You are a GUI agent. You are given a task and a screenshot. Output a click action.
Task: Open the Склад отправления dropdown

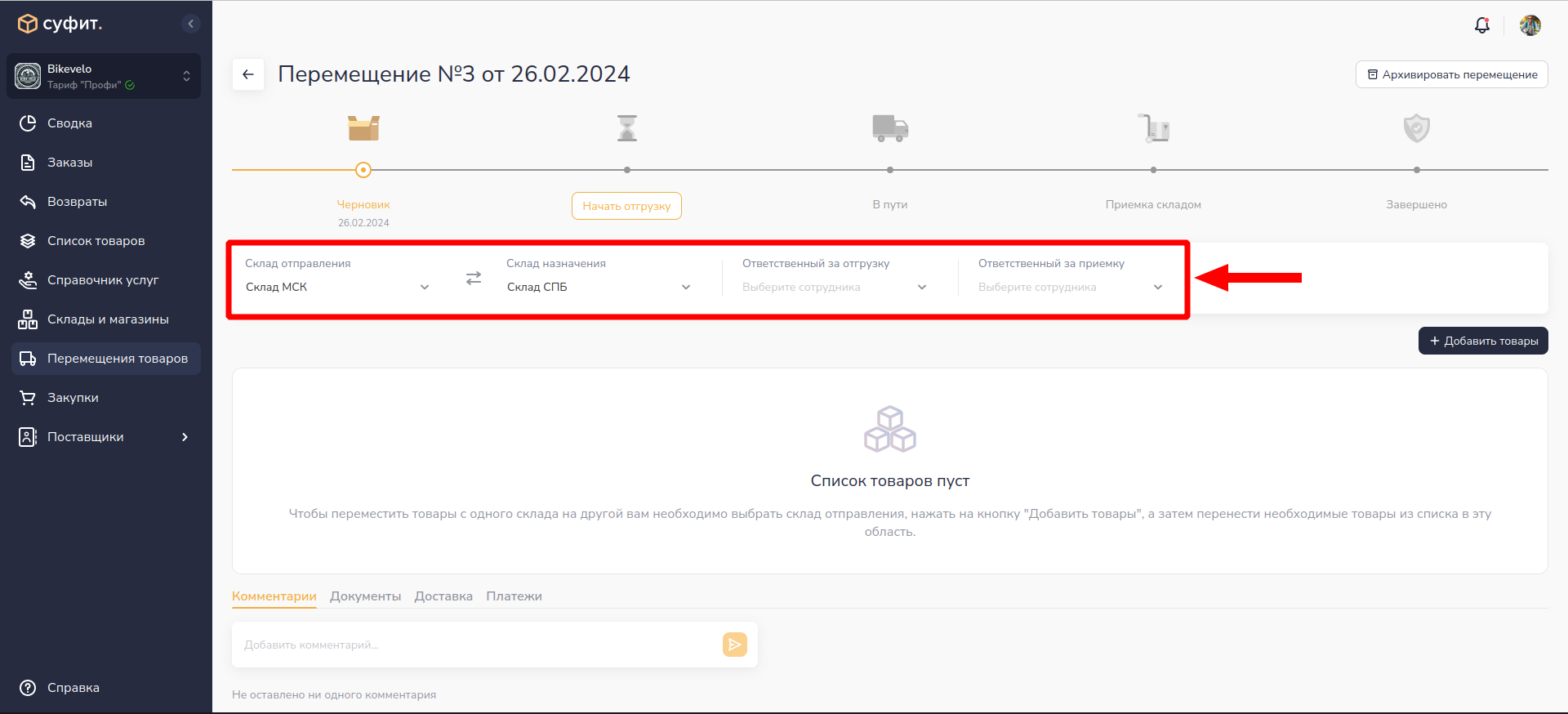click(x=337, y=287)
